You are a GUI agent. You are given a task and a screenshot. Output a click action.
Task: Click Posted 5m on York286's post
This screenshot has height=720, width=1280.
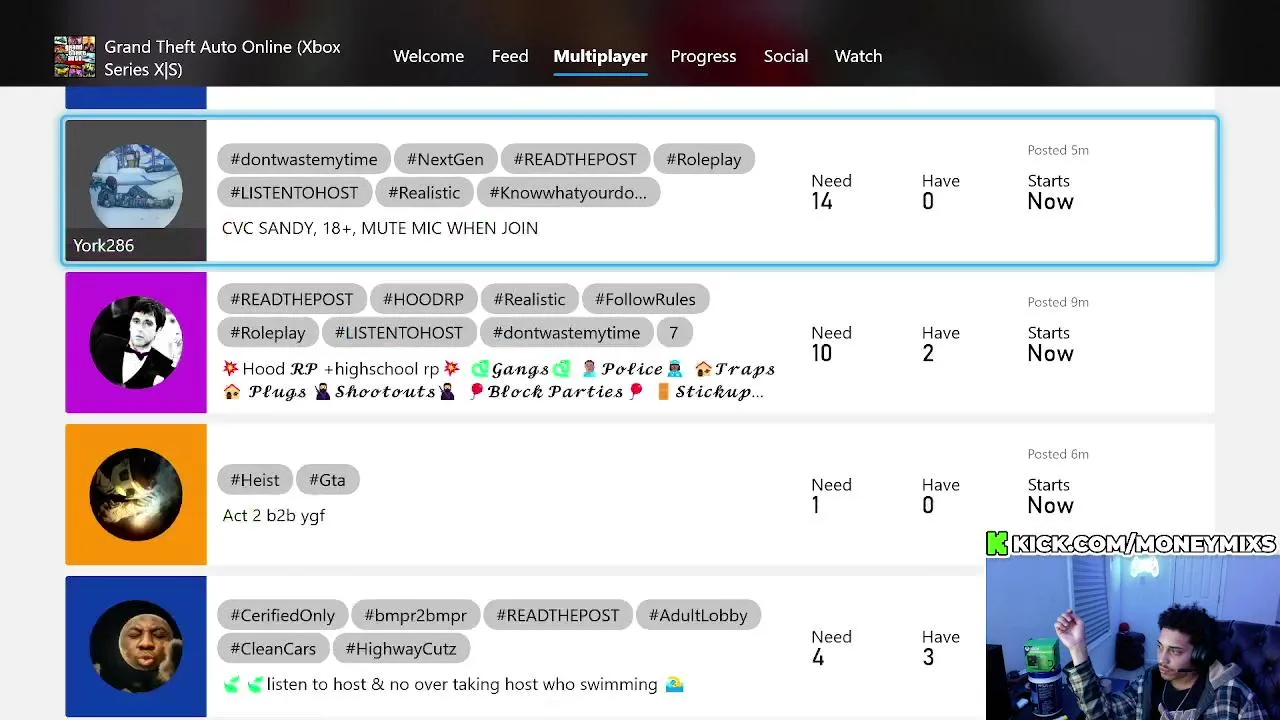(x=1058, y=150)
